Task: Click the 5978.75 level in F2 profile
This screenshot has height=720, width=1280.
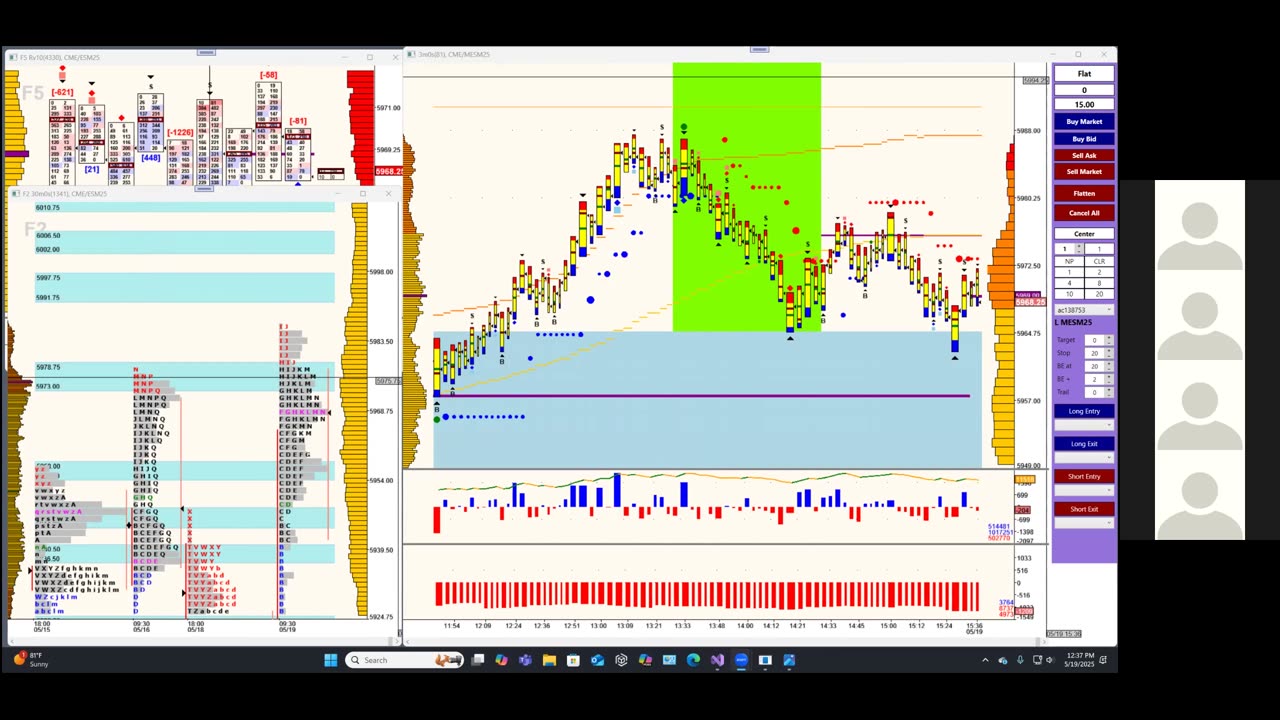Action: pos(48,367)
